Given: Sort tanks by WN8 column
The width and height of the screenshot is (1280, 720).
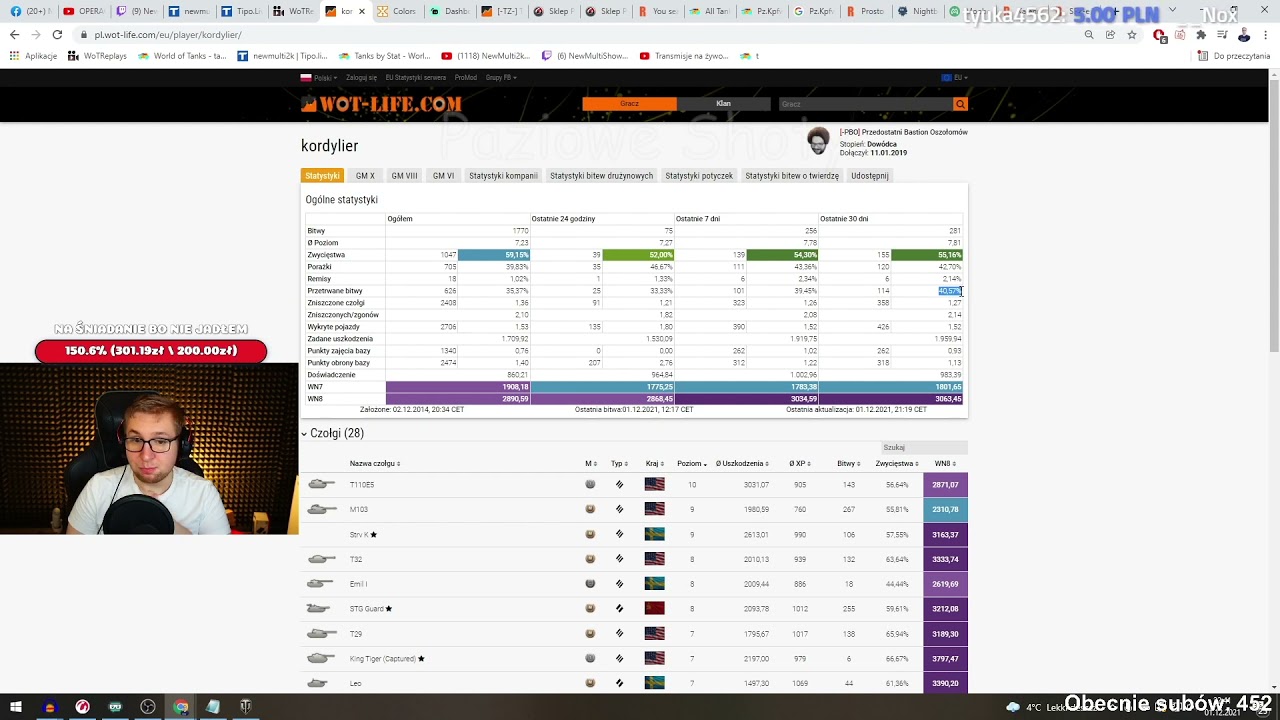Looking at the screenshot, I should [945, 464].
